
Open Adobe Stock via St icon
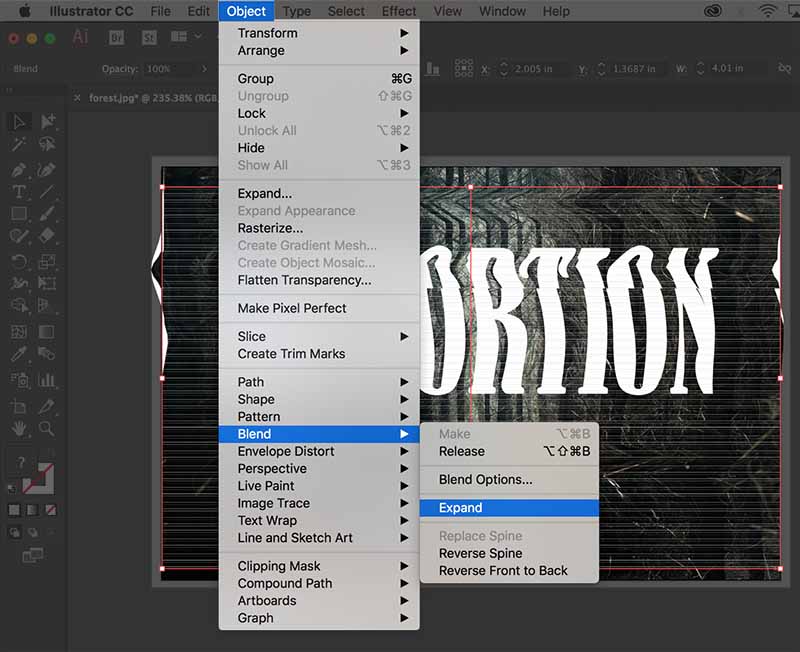(x=149, y=38)
